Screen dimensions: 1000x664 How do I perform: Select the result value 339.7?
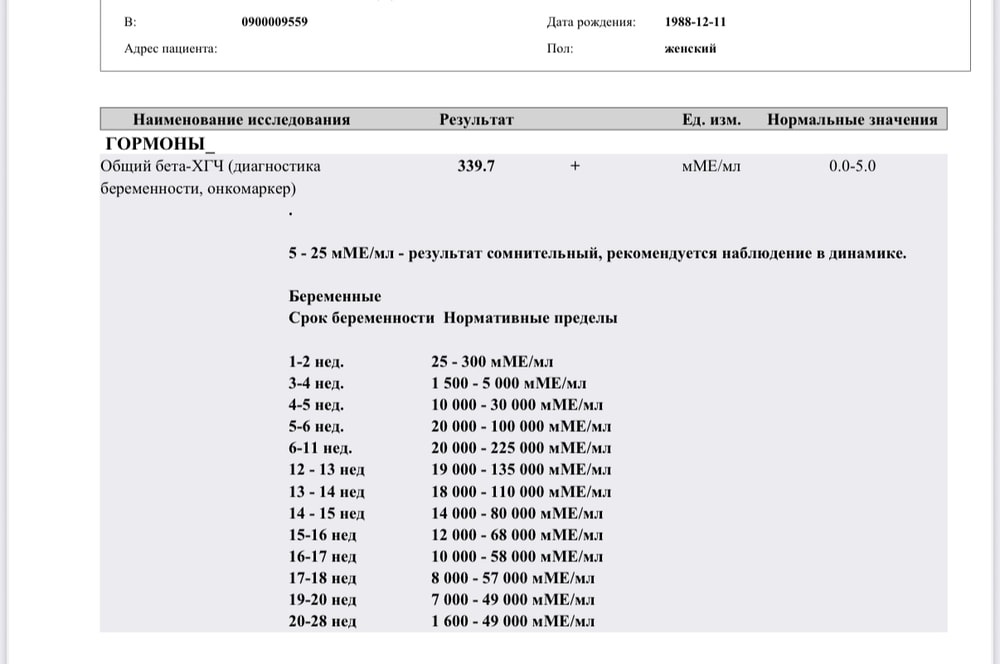pos(476,167)
